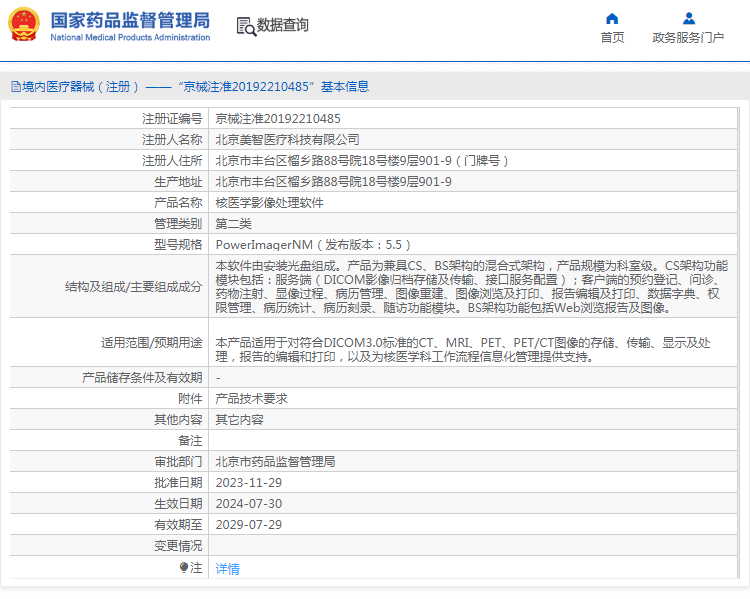Click the 型号规格 row label
This screenshot has width=750, height=599.
point(178,245)
